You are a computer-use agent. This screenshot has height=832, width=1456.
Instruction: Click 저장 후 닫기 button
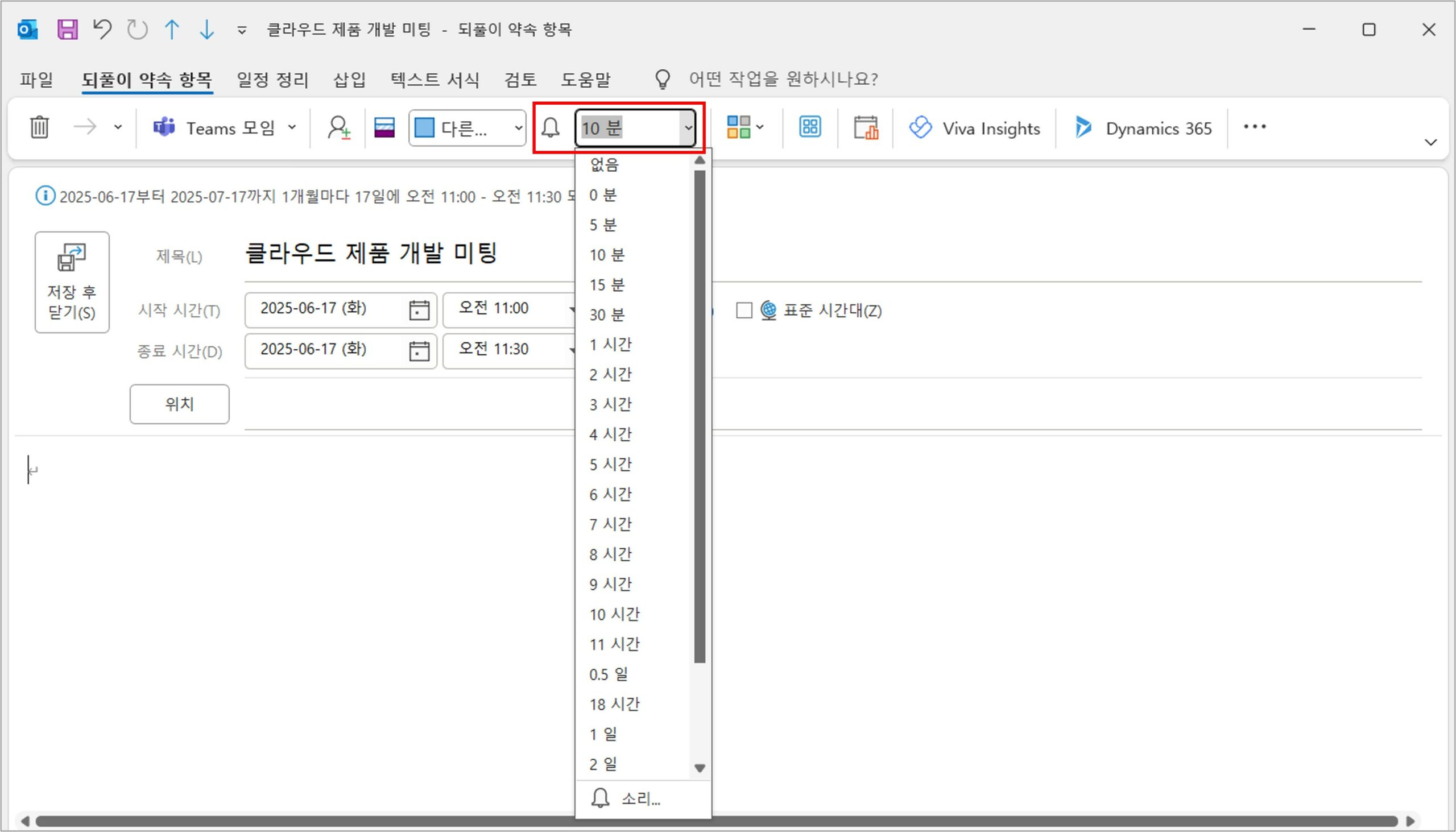pyautogui.click(x=72, y=282)
